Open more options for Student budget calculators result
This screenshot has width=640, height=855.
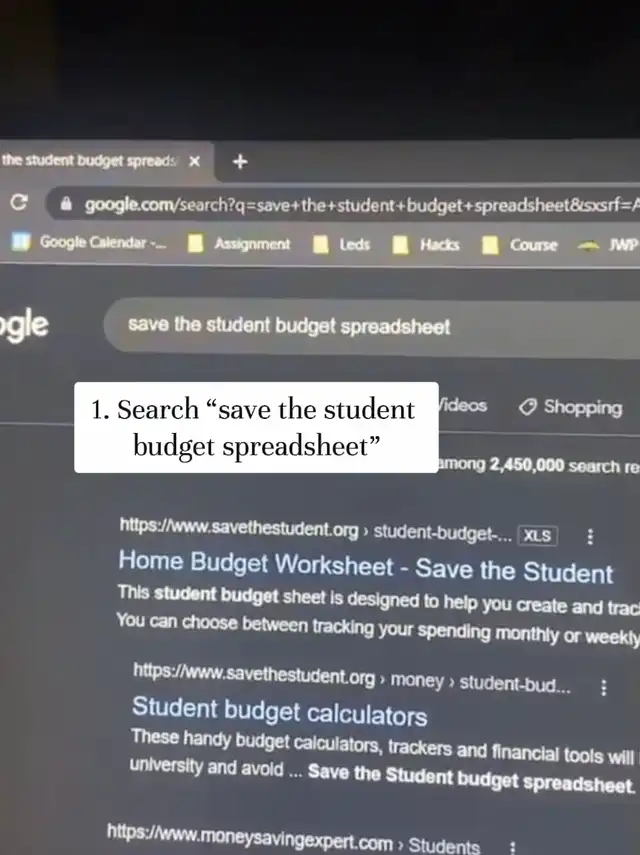coord(603,688)
